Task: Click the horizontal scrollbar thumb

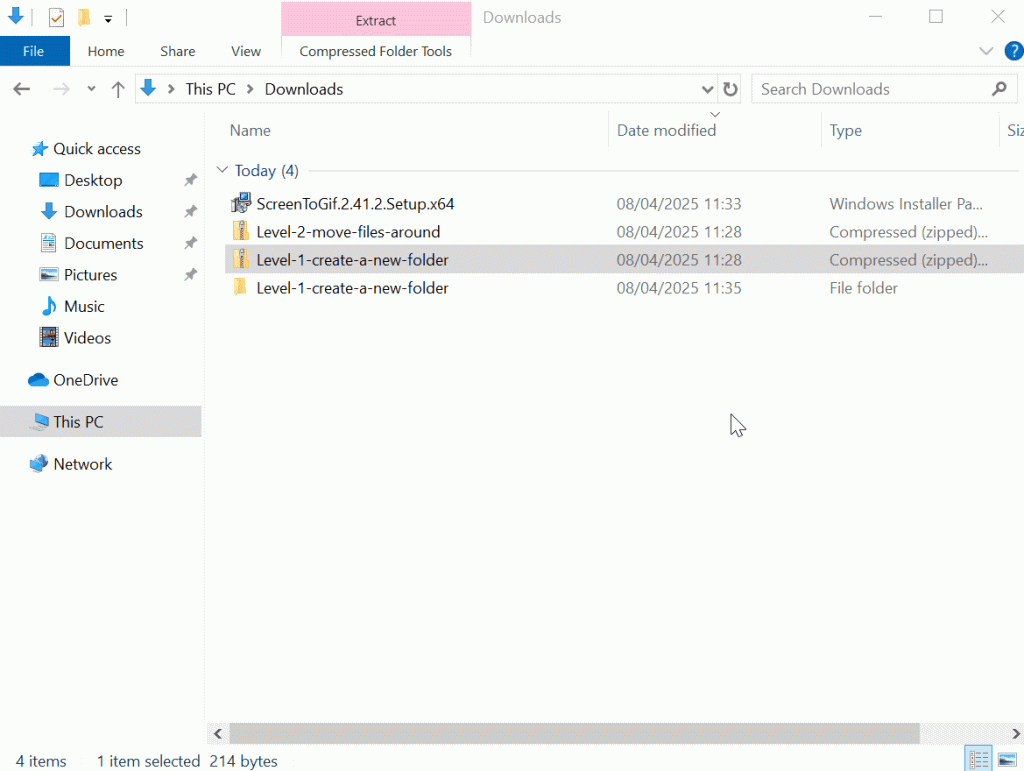Action: [574, 733]
